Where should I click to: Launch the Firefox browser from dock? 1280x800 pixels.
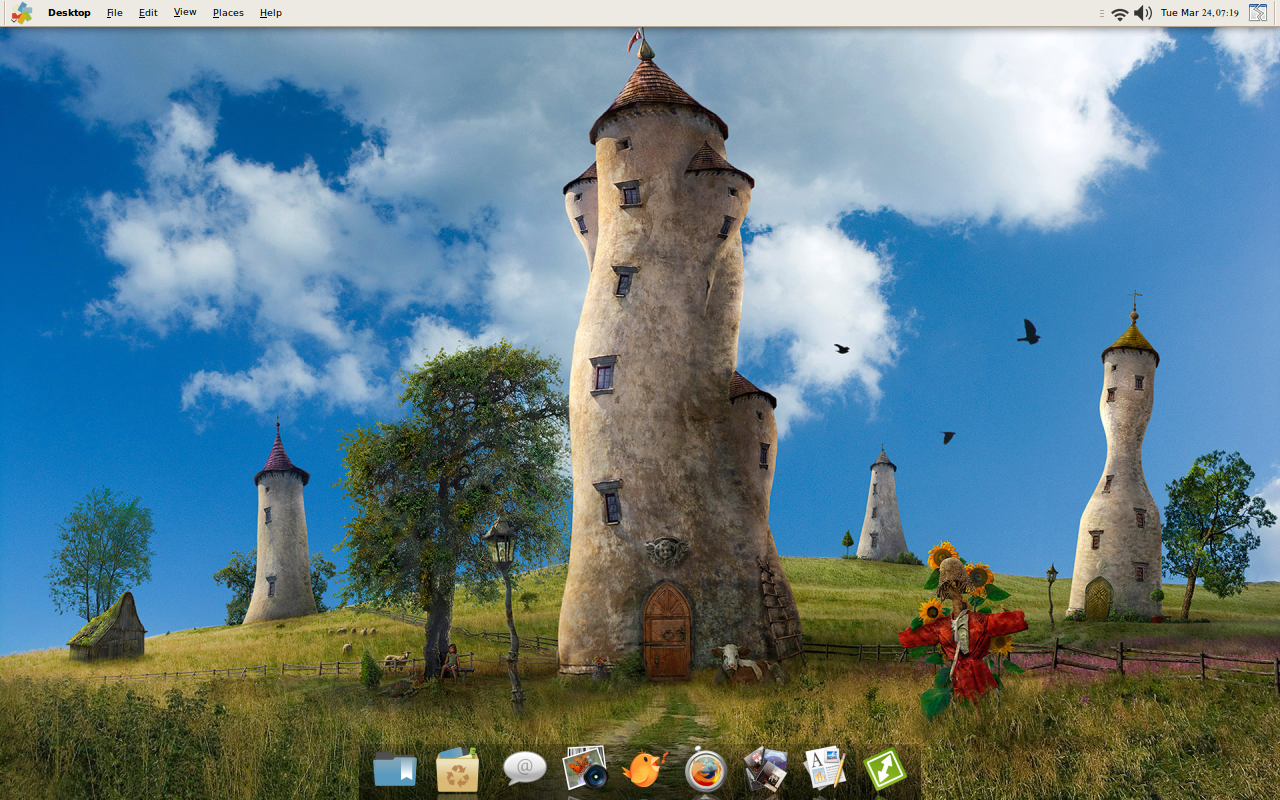706,771
